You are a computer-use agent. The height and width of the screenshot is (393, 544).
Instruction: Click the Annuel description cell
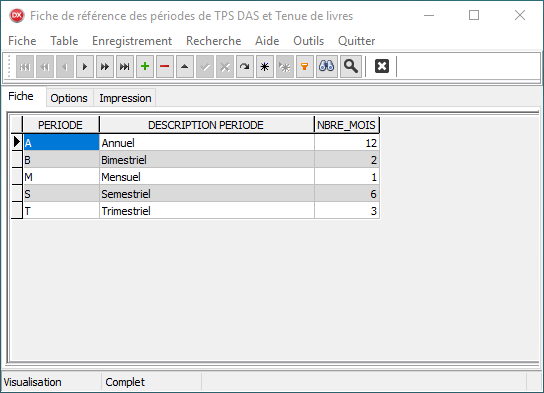pos(207,143)
